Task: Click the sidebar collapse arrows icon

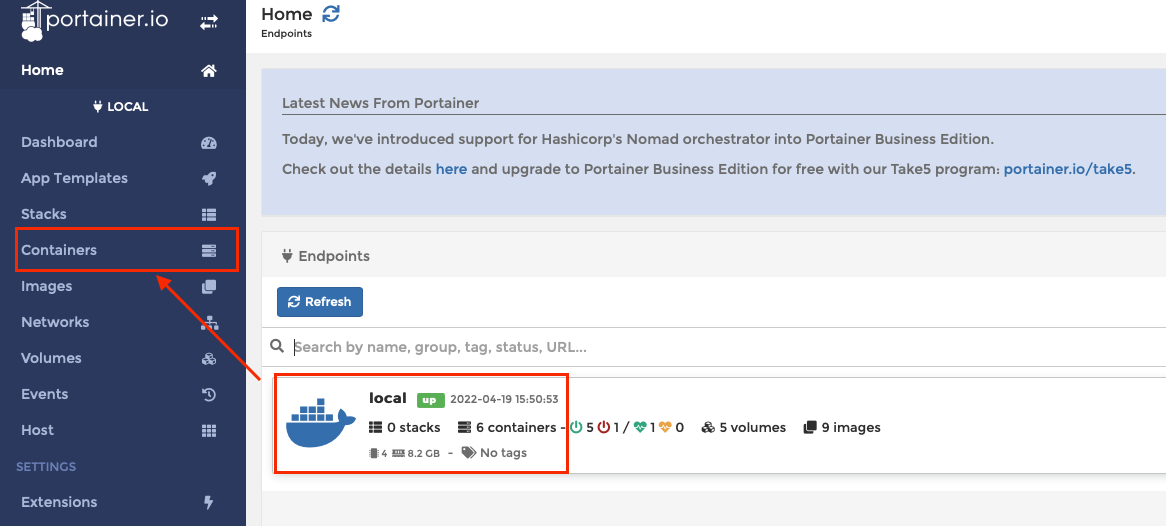Action: [209, 23]
